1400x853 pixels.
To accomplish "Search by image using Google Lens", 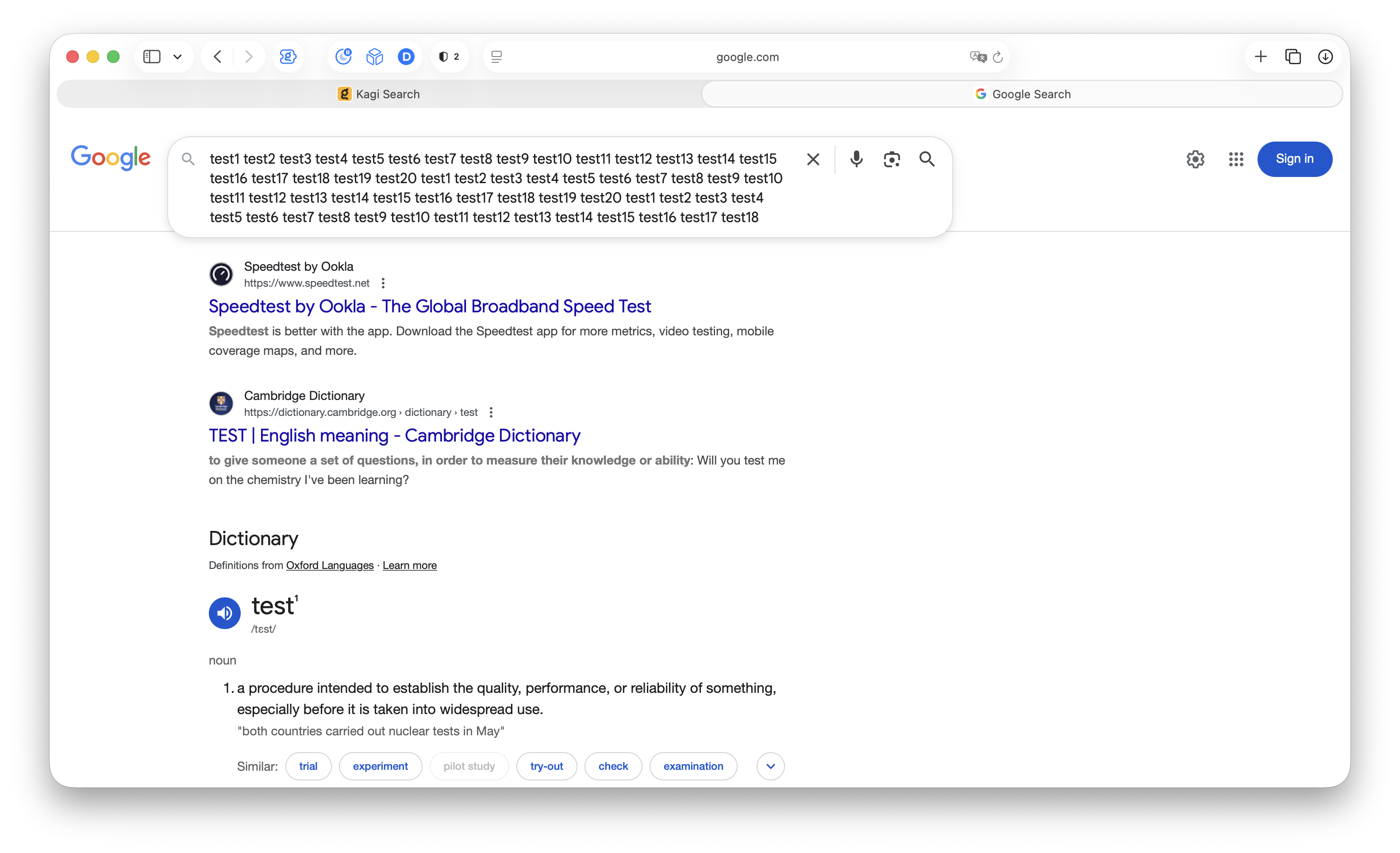I will [x=891, y=159].
